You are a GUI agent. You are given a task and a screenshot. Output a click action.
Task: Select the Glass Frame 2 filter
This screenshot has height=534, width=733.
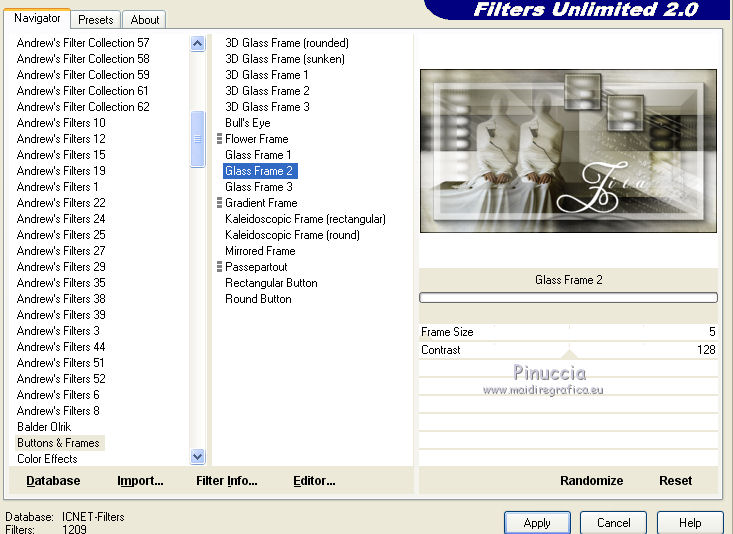(x=260, y=171)
